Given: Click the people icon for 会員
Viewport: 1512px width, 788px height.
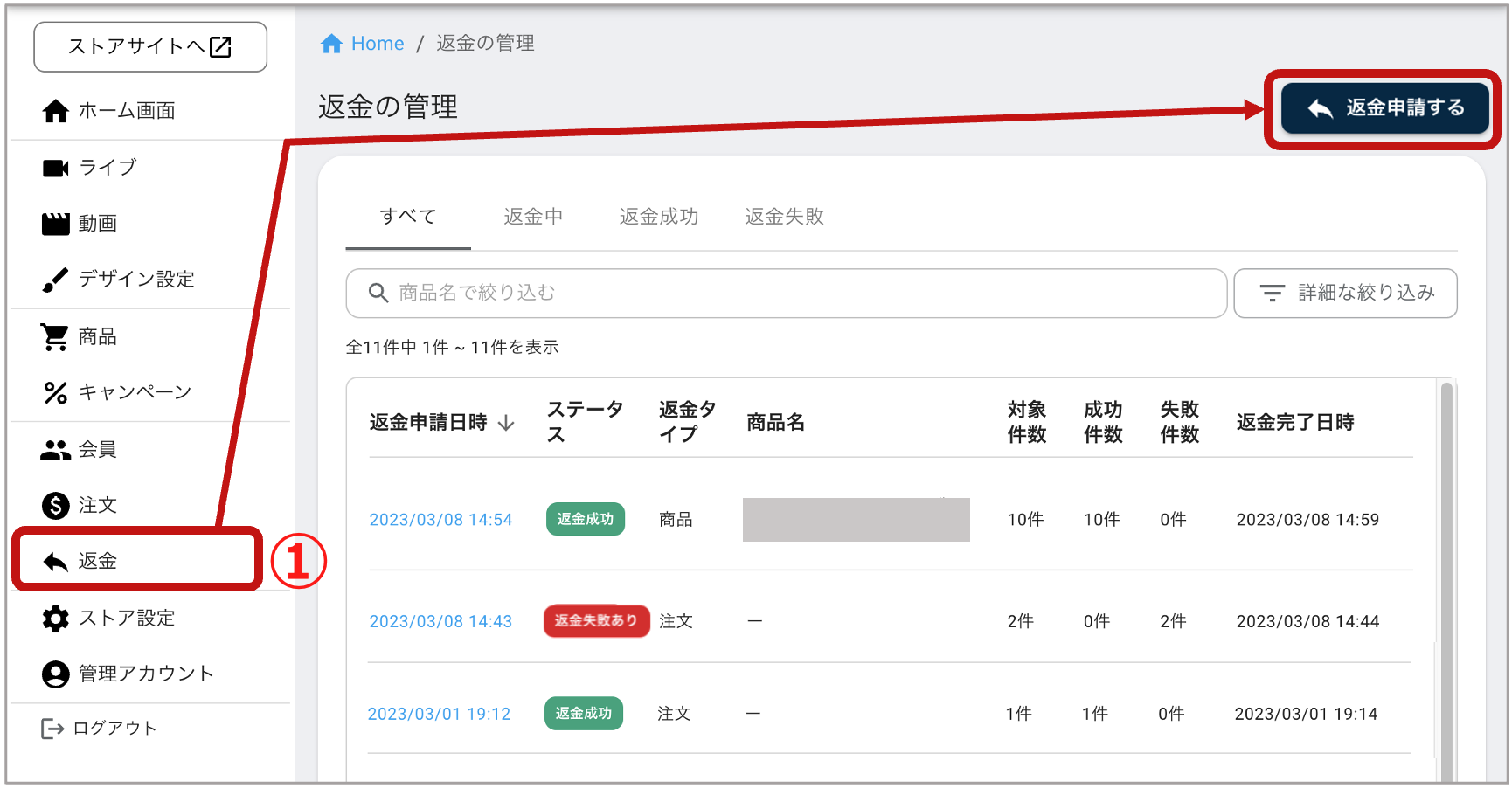Looking at the screenshot, I should click(x=56, y=450).
